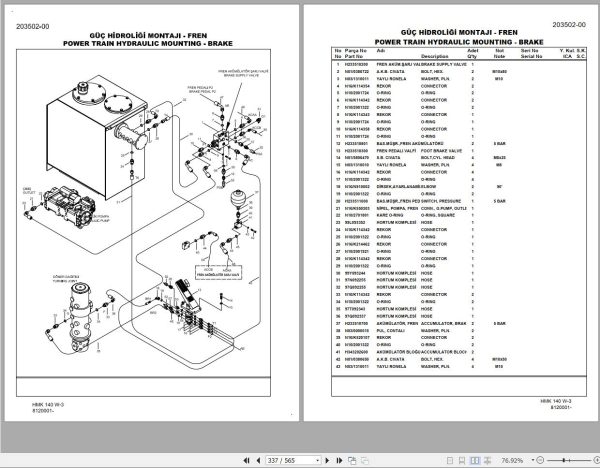The height and width of the screenshot is (468, 600).
Task: Go to the first page
Action: click(246, 460)
